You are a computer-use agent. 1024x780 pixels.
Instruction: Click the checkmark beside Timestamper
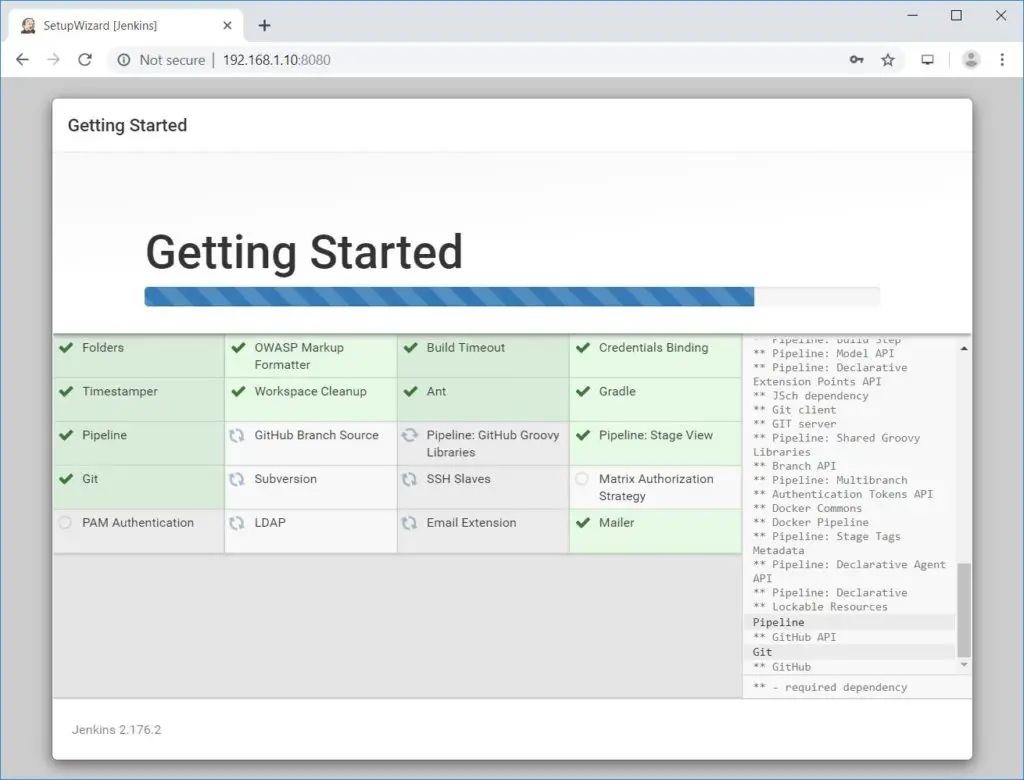pos(66,391)
